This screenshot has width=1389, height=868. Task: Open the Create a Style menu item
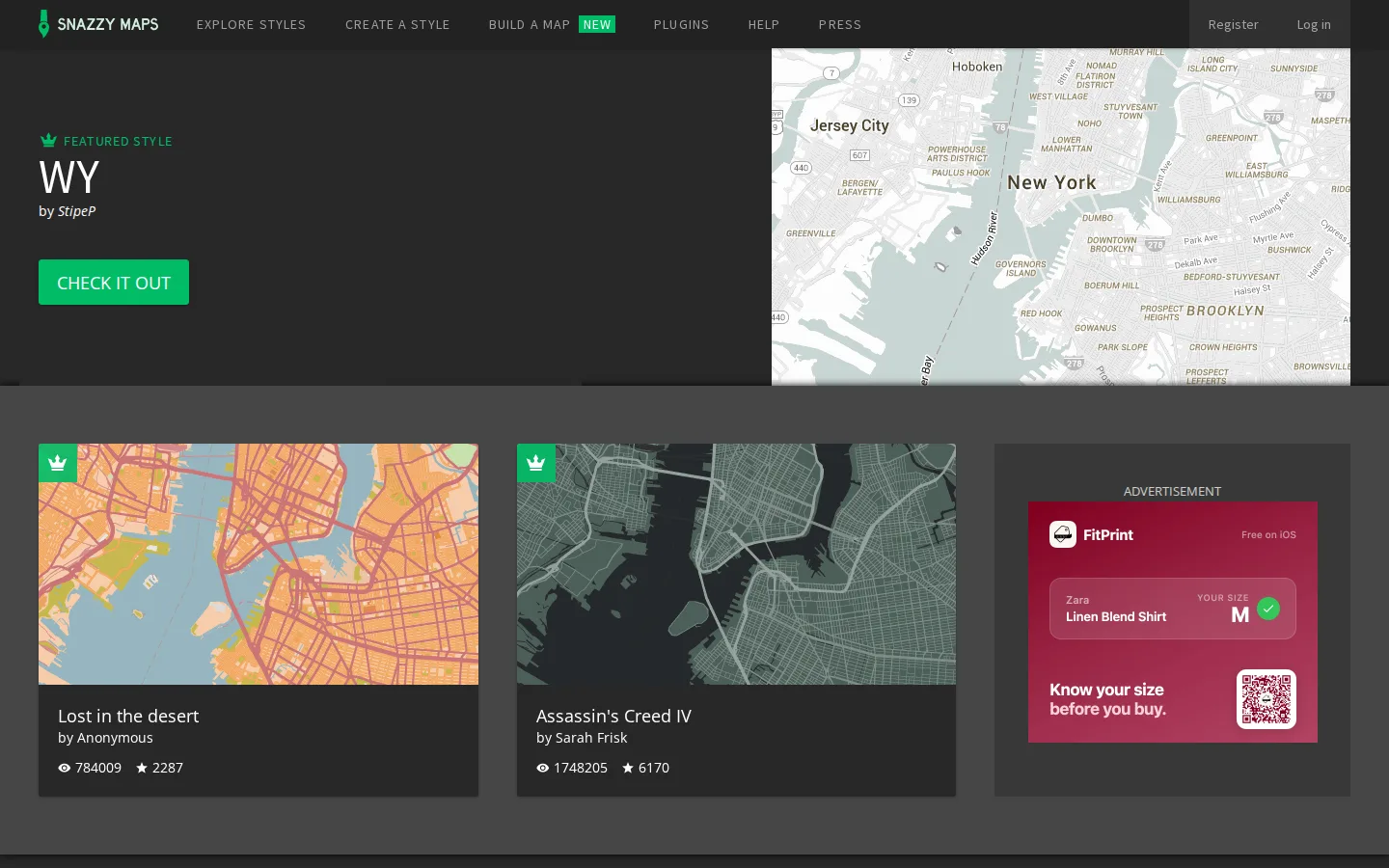(x=397, y=24)
